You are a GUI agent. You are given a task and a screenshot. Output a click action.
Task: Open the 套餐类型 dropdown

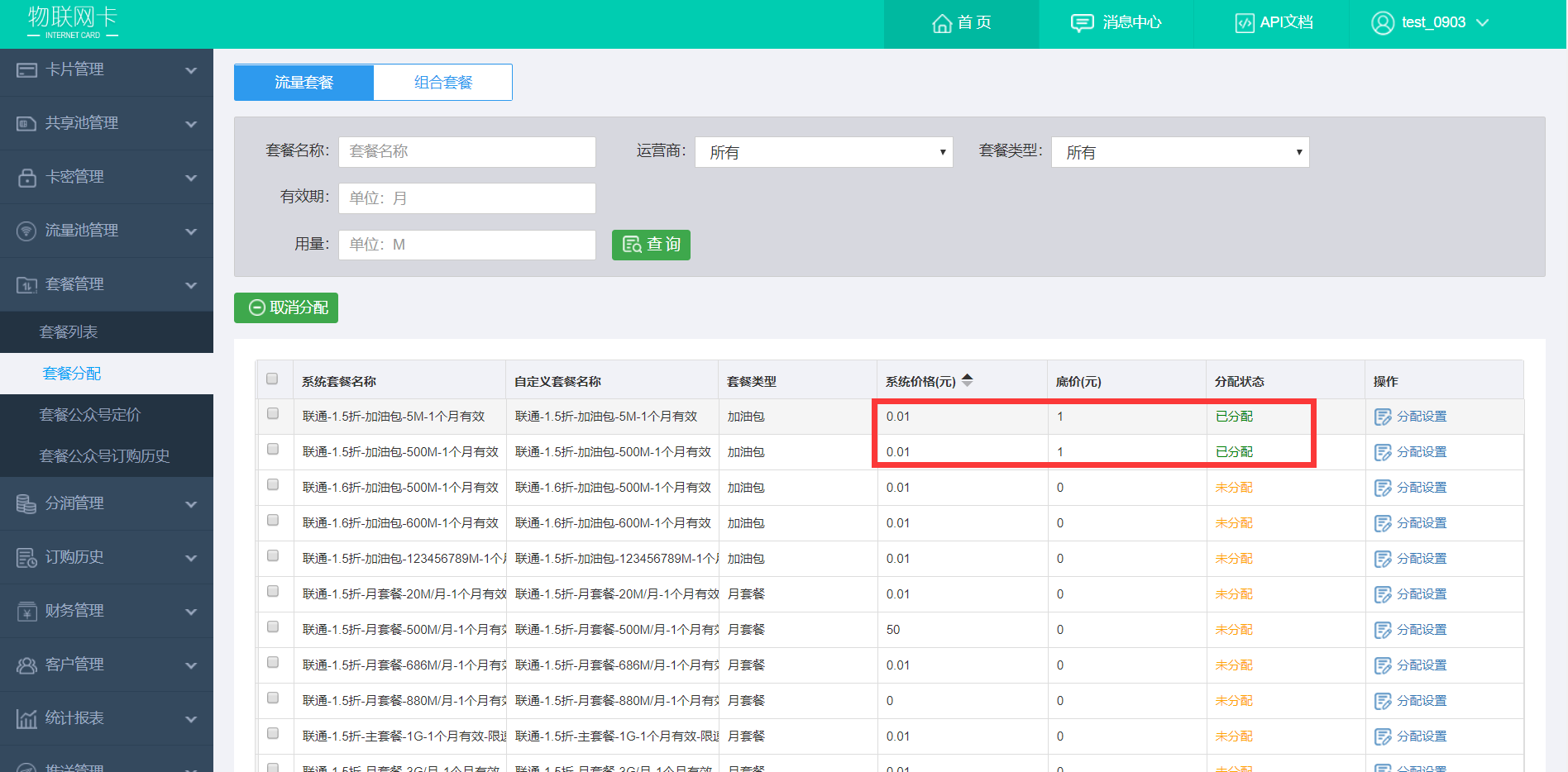(1180, 152)
